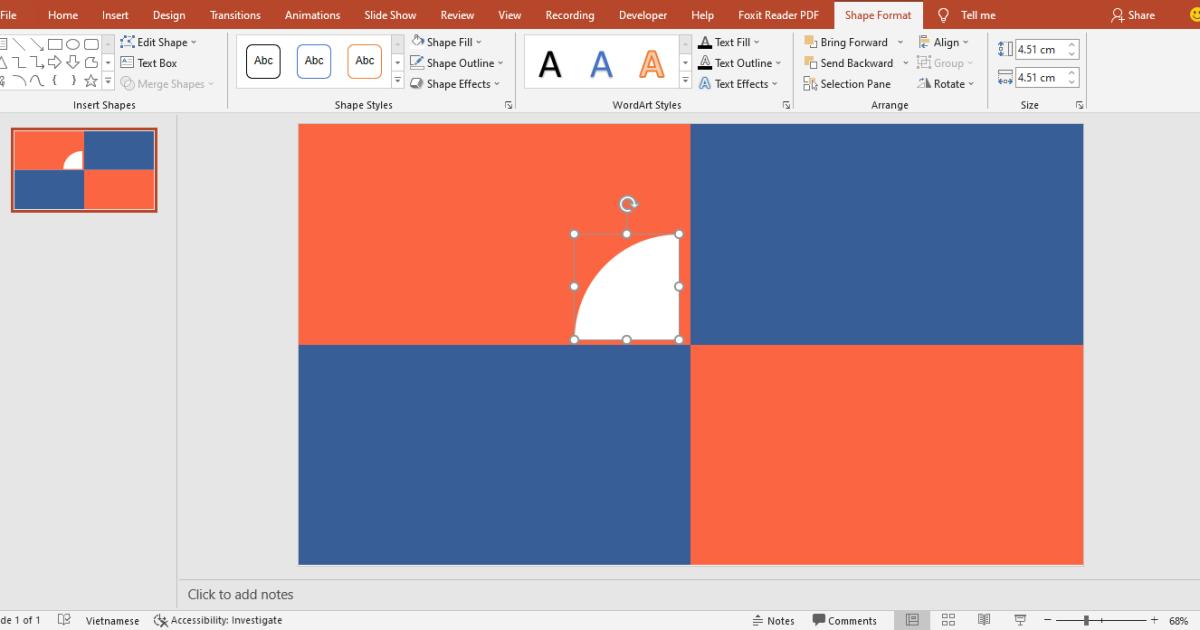Viewport: 1200px width, 630px height.
Task: Switch to Slide Sorter view in status bar
Action: (x=949, y=619)
